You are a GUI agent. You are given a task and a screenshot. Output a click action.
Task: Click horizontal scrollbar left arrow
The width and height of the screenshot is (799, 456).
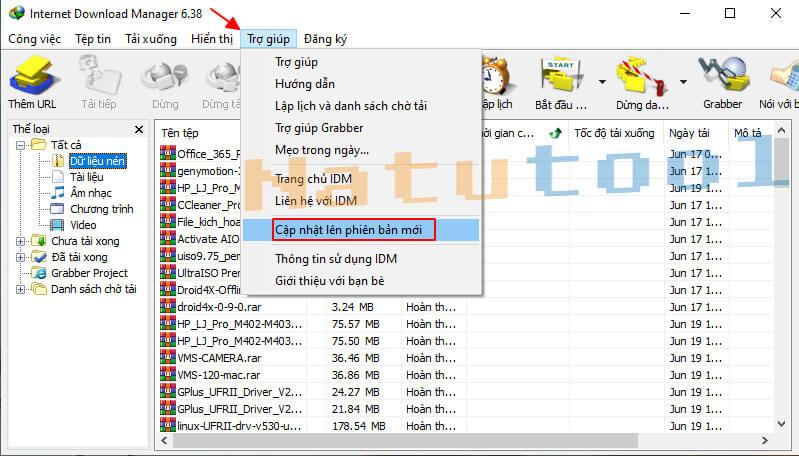click(x=164, y=440)
